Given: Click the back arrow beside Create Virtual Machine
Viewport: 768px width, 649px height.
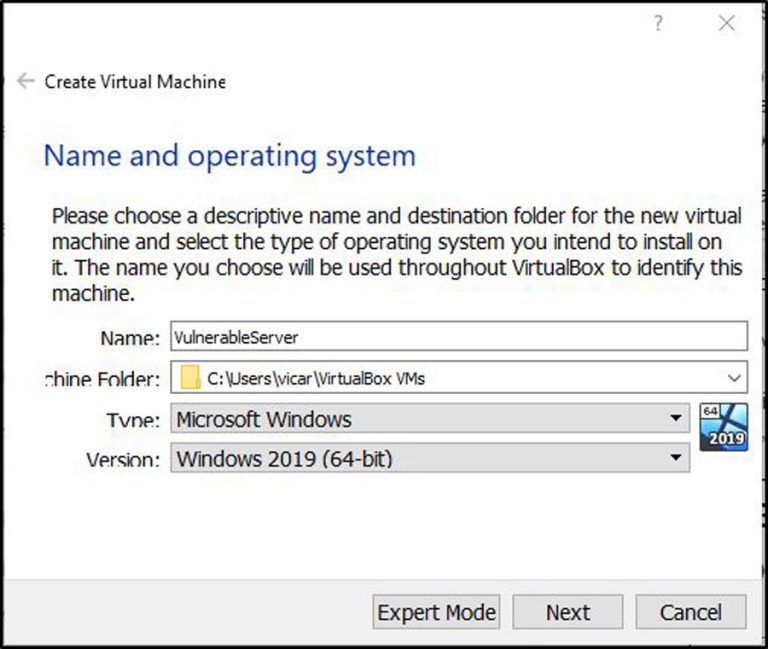Looking at the screenshot, I should [26, 81].
